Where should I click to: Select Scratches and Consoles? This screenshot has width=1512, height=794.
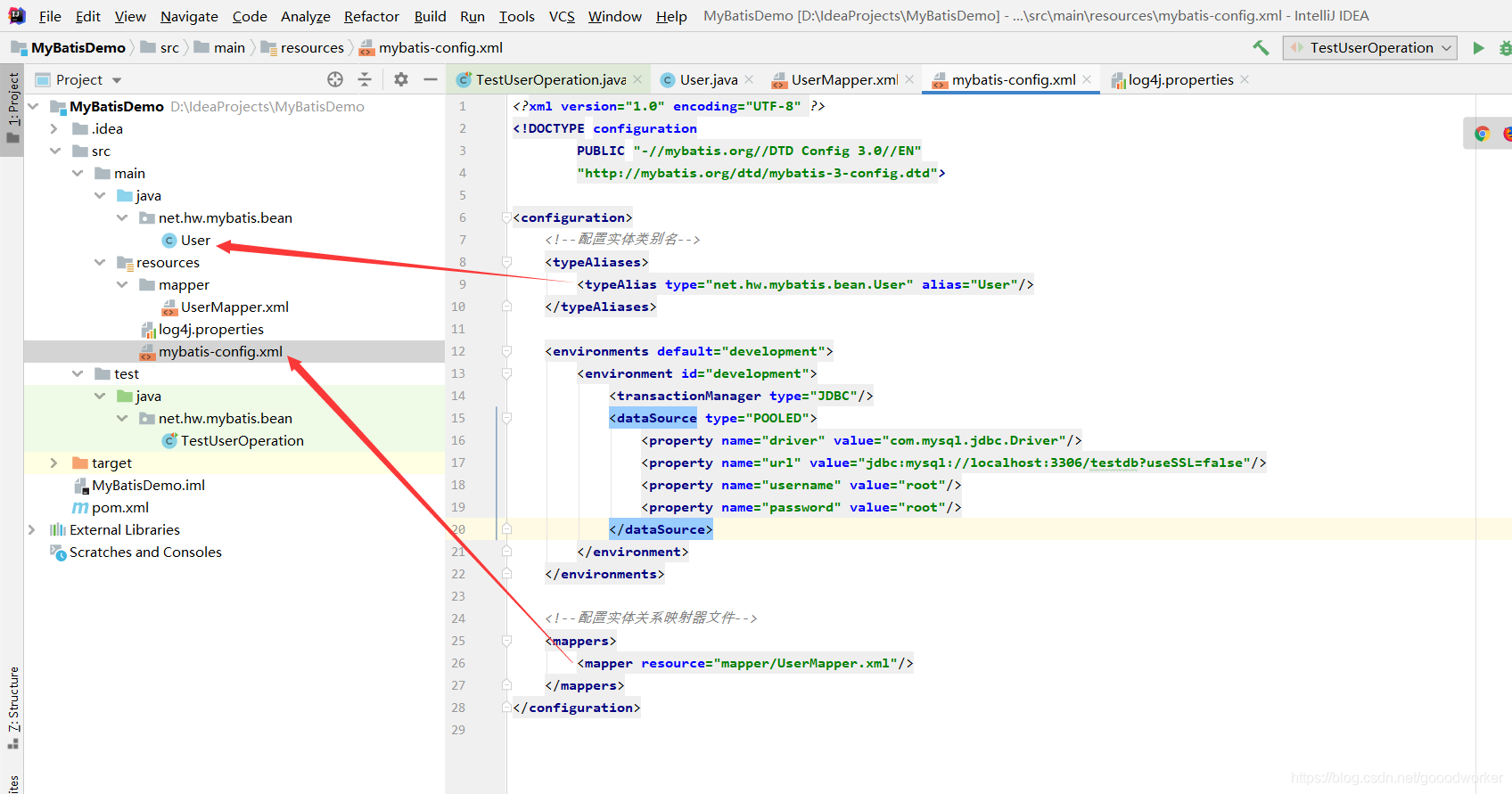[145, 552]
